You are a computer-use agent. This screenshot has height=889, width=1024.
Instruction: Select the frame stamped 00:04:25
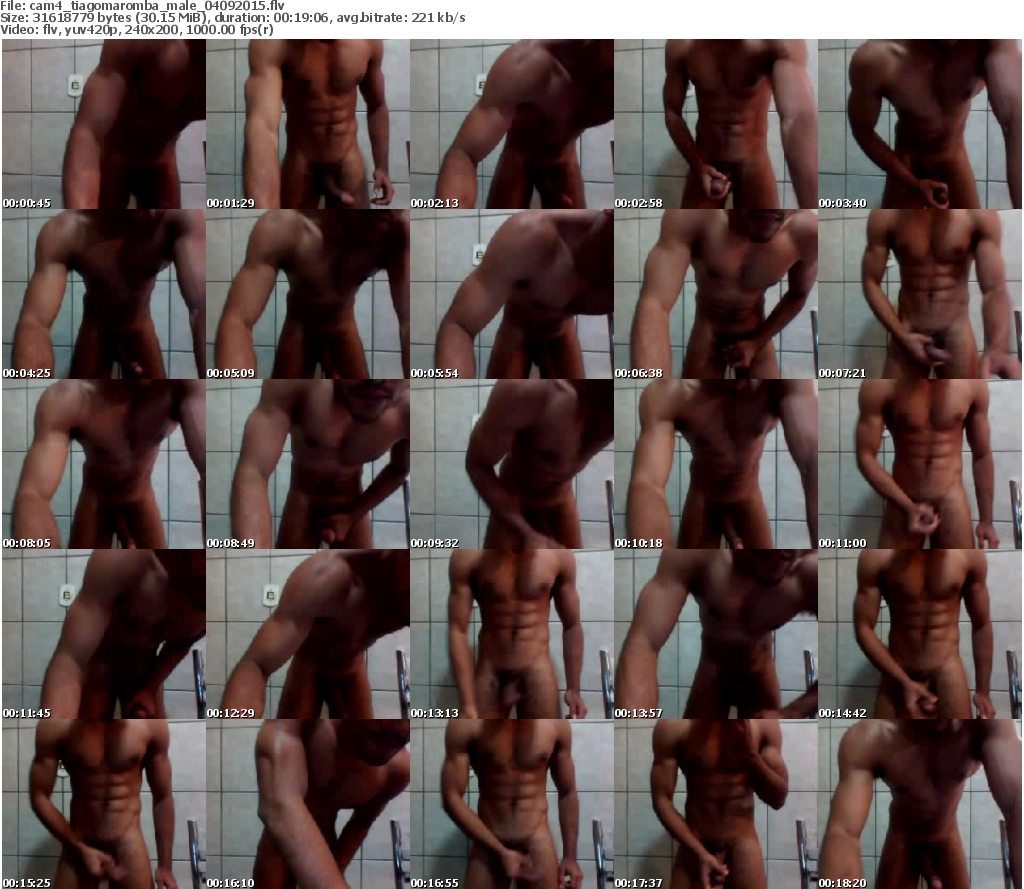click(x=104, y=294)
